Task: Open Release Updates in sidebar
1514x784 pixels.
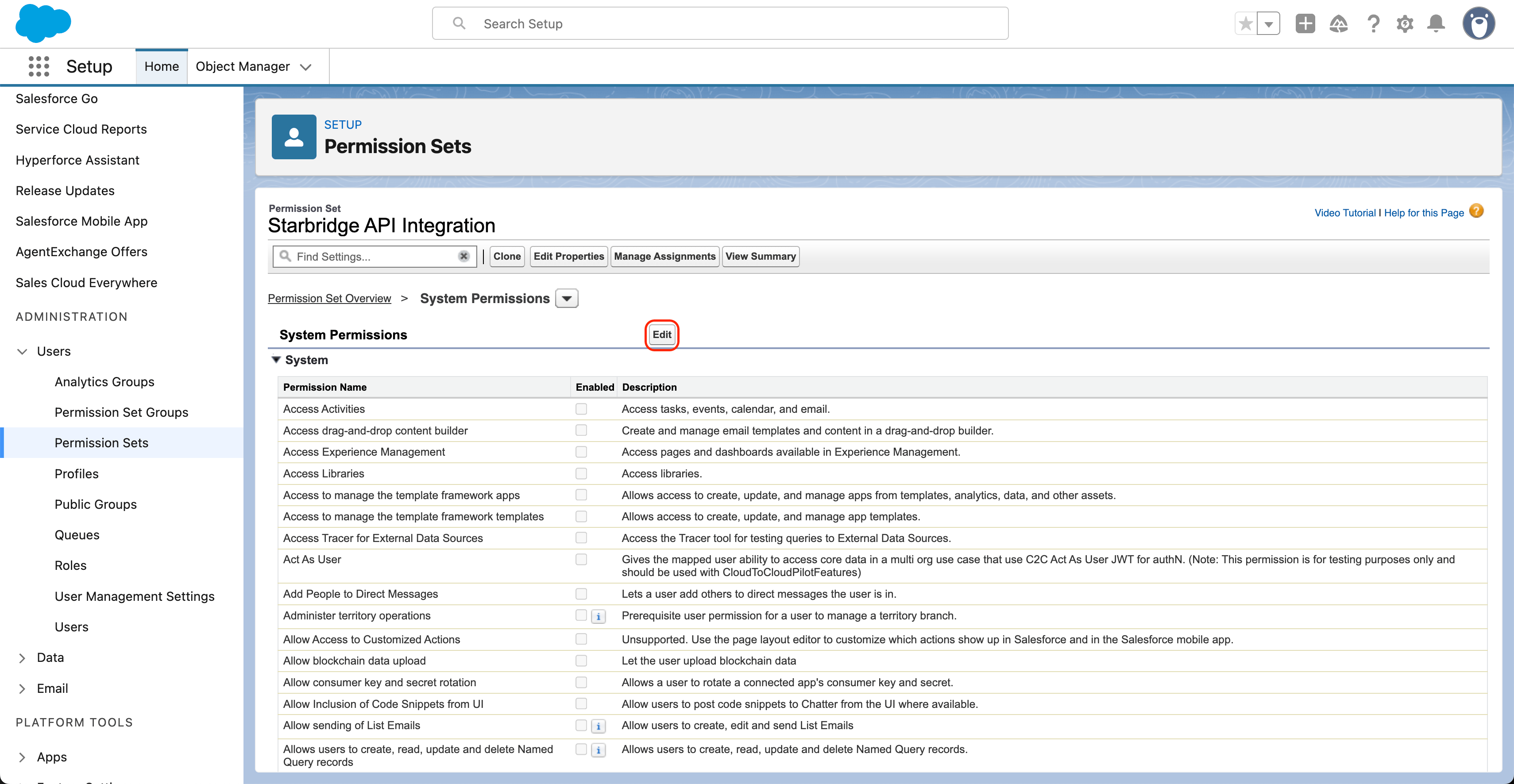Action: [x=65, y=190]
